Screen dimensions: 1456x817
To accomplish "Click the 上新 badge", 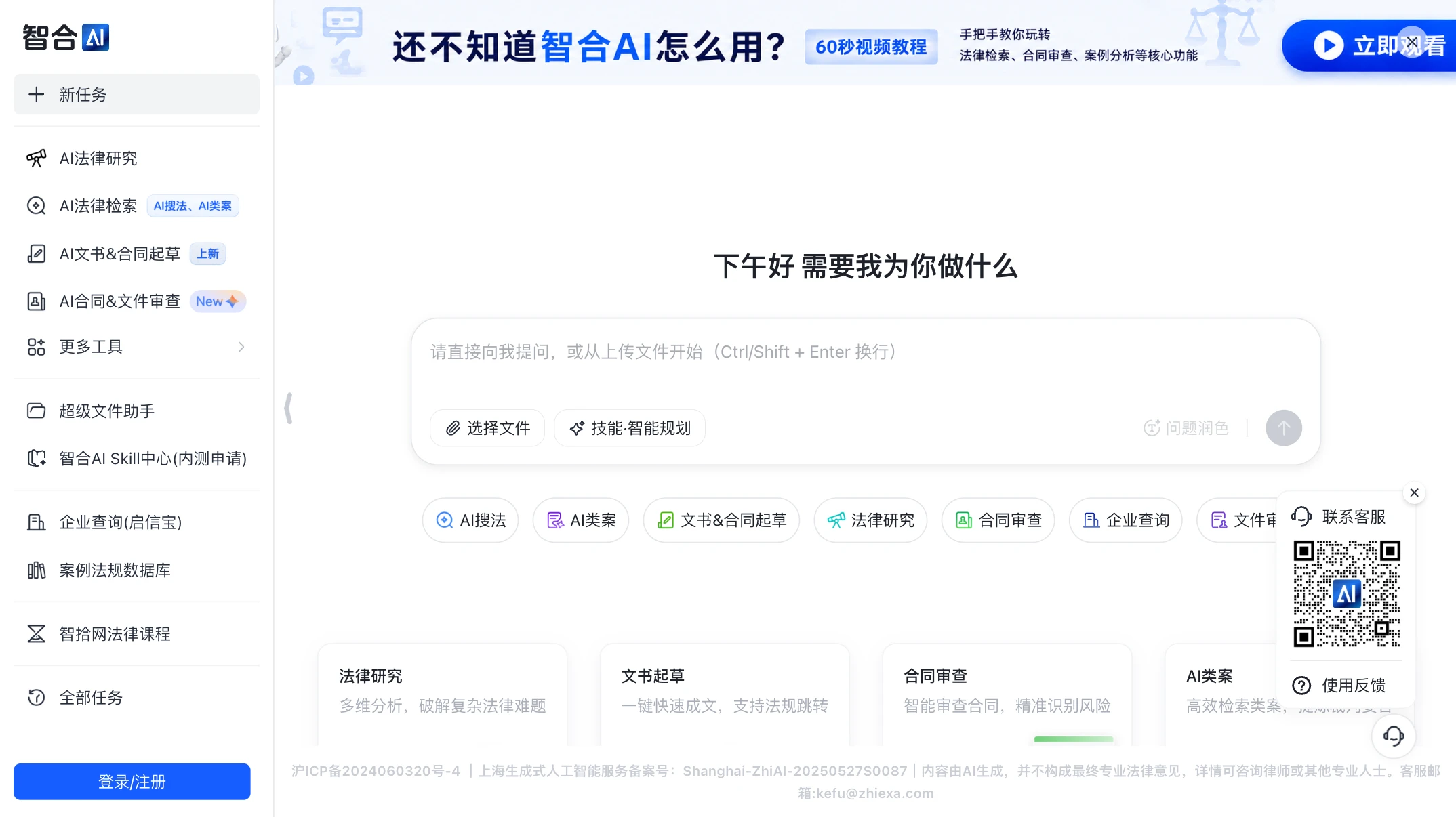I will click(207, 254).
